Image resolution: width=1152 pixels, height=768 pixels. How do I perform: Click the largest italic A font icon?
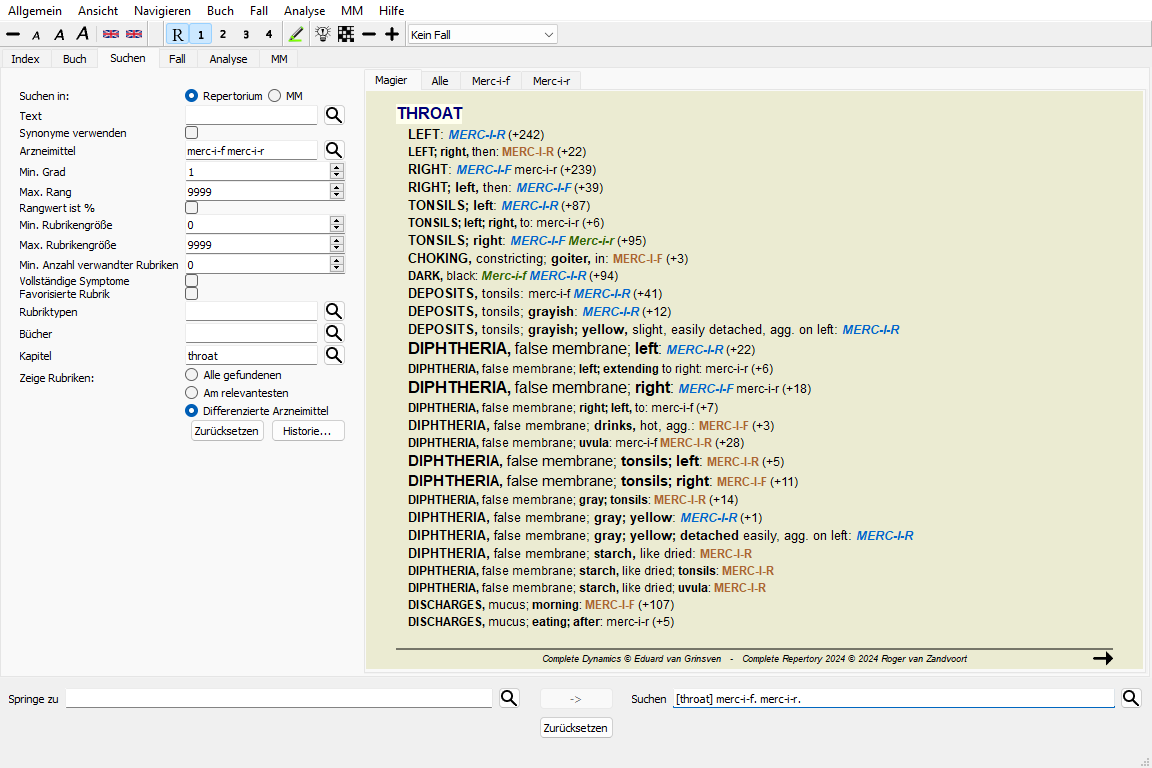(x=82, y=34)
